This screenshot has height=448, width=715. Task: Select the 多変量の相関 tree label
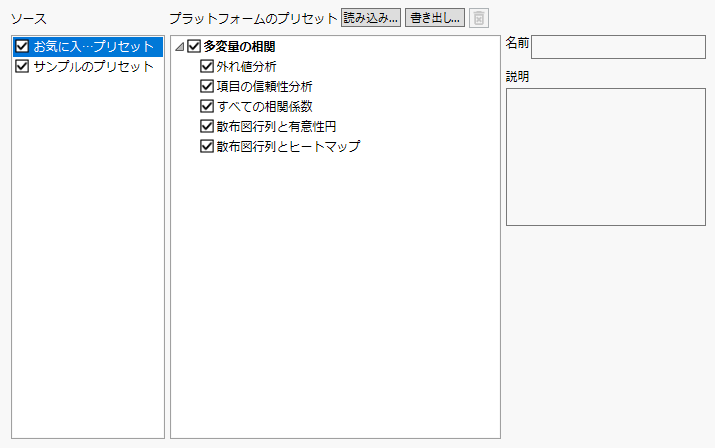click(x=239, y=47)
